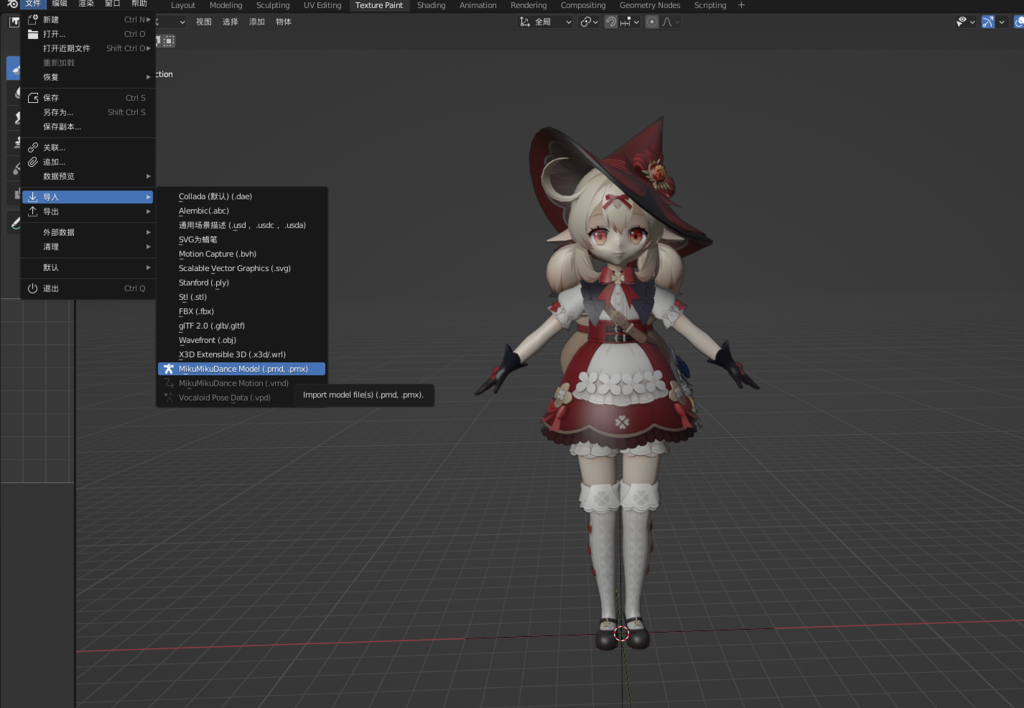Click the pivot point link icon
The width and height of the screenshot is (1024, 708).
click(x=586, y=22)
